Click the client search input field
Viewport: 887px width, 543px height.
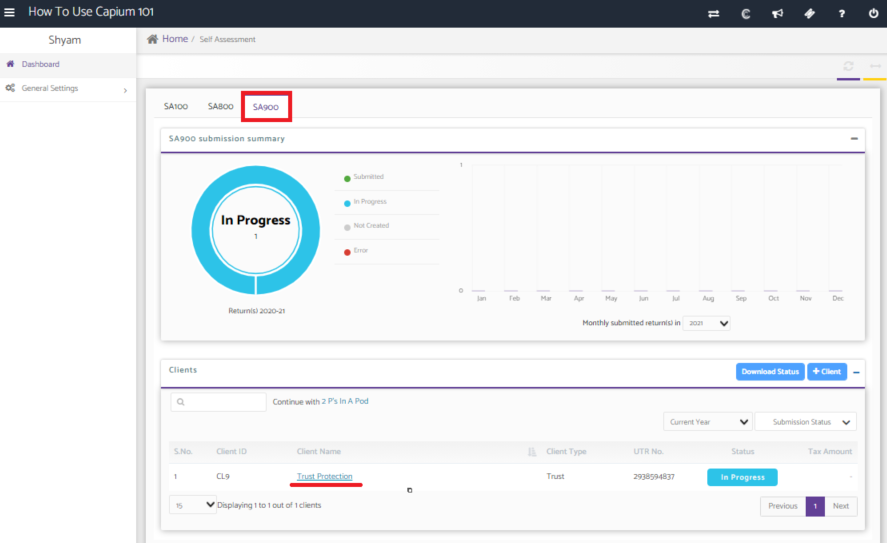point(218,402)
